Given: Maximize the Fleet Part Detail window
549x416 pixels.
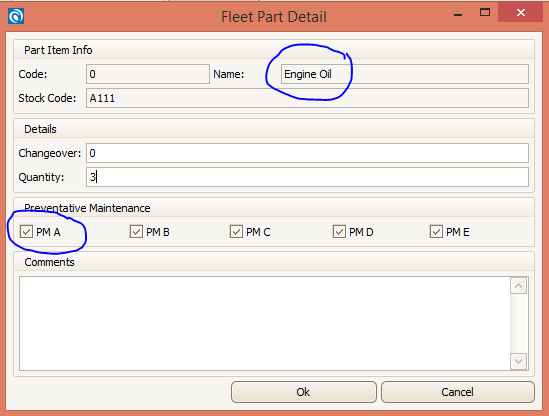Looking at the screenshot, I should click(485, 13).
